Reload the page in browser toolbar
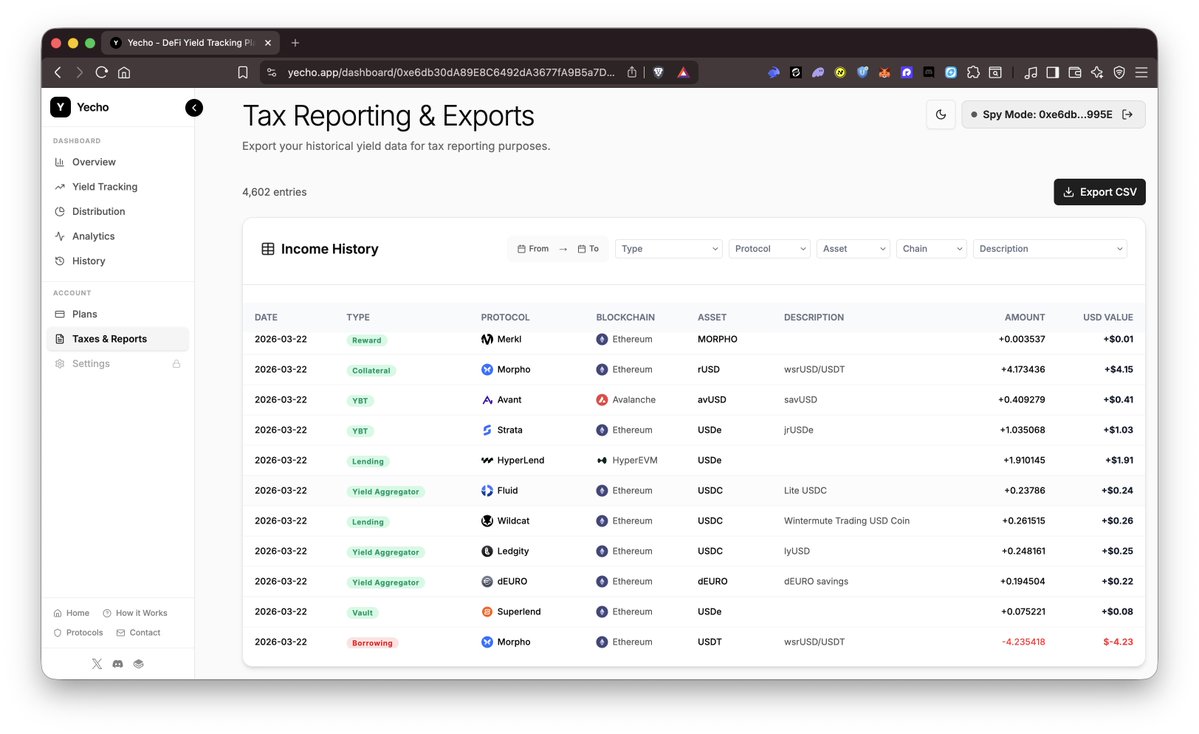Image resolution: width=1199 pixels, height=734 pixels. pyautogui.click(x=102, y=73)
